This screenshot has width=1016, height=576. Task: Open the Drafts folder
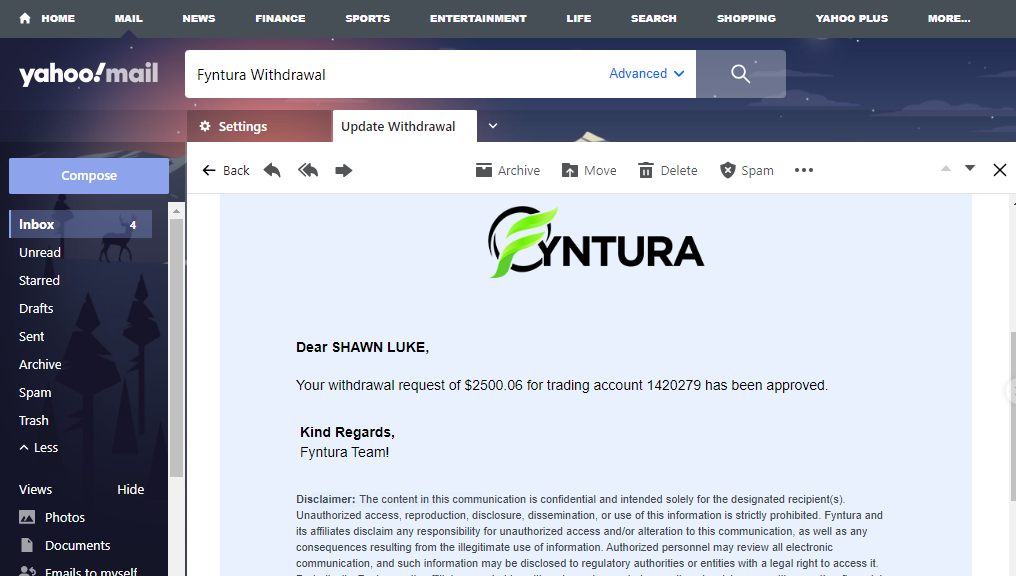coord(36,308)
